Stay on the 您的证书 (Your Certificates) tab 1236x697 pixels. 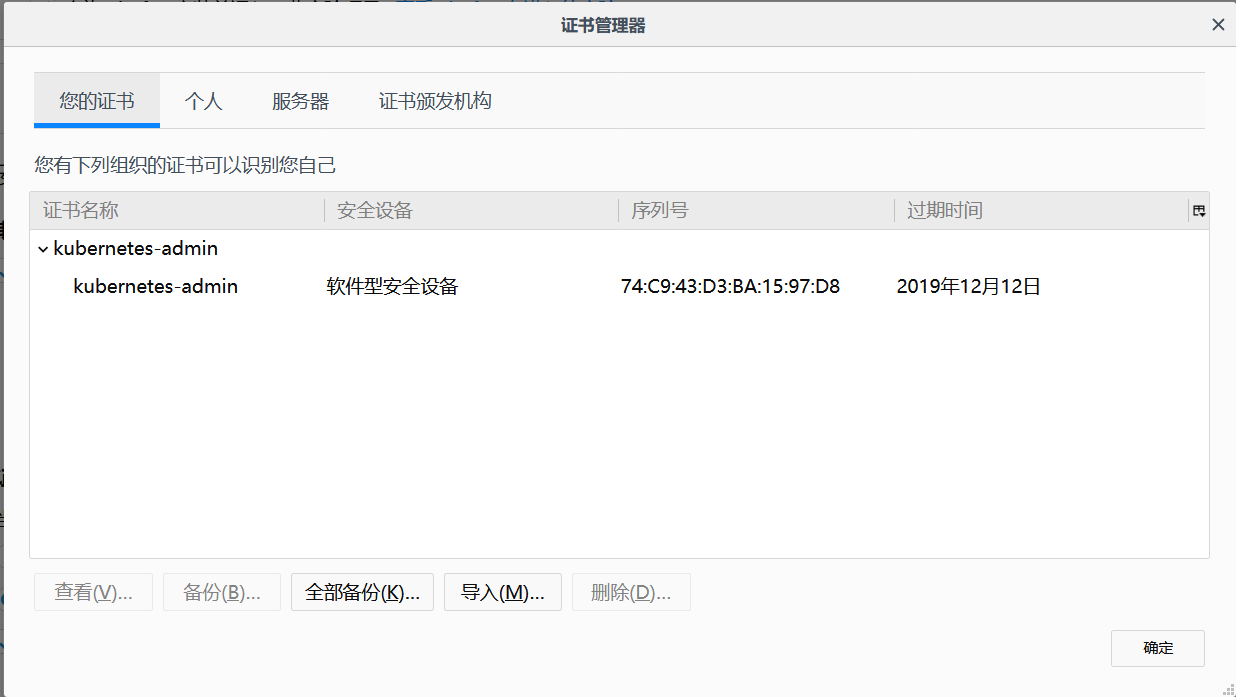coord(96,100)
